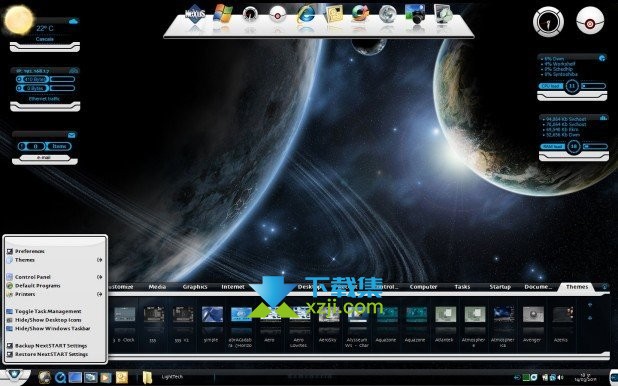This screenshot has height=386, width=618.
Task: Switch to the Media tab
Action: (x=157, y=287)
